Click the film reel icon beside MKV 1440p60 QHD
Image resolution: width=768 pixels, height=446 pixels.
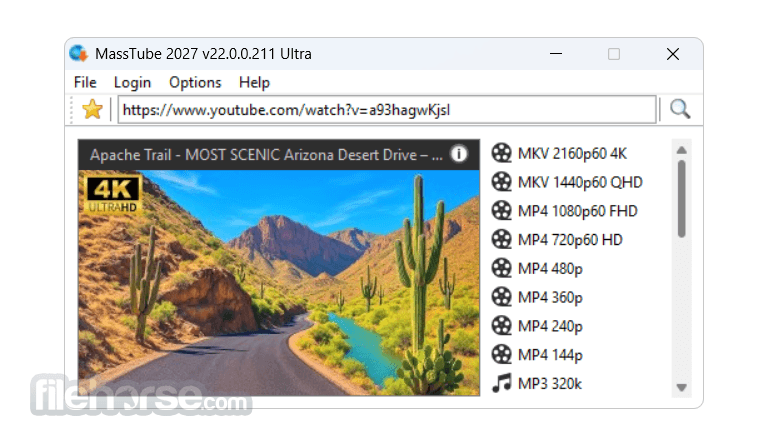[502, 182]
